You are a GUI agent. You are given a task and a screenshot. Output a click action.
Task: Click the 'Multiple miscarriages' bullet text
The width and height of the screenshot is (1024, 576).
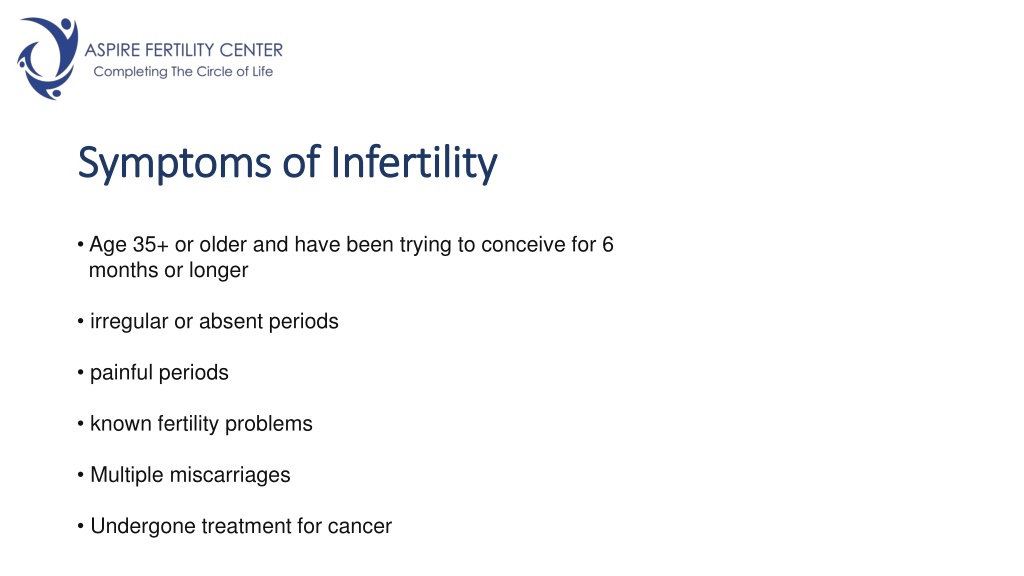[x=190, y=475]
